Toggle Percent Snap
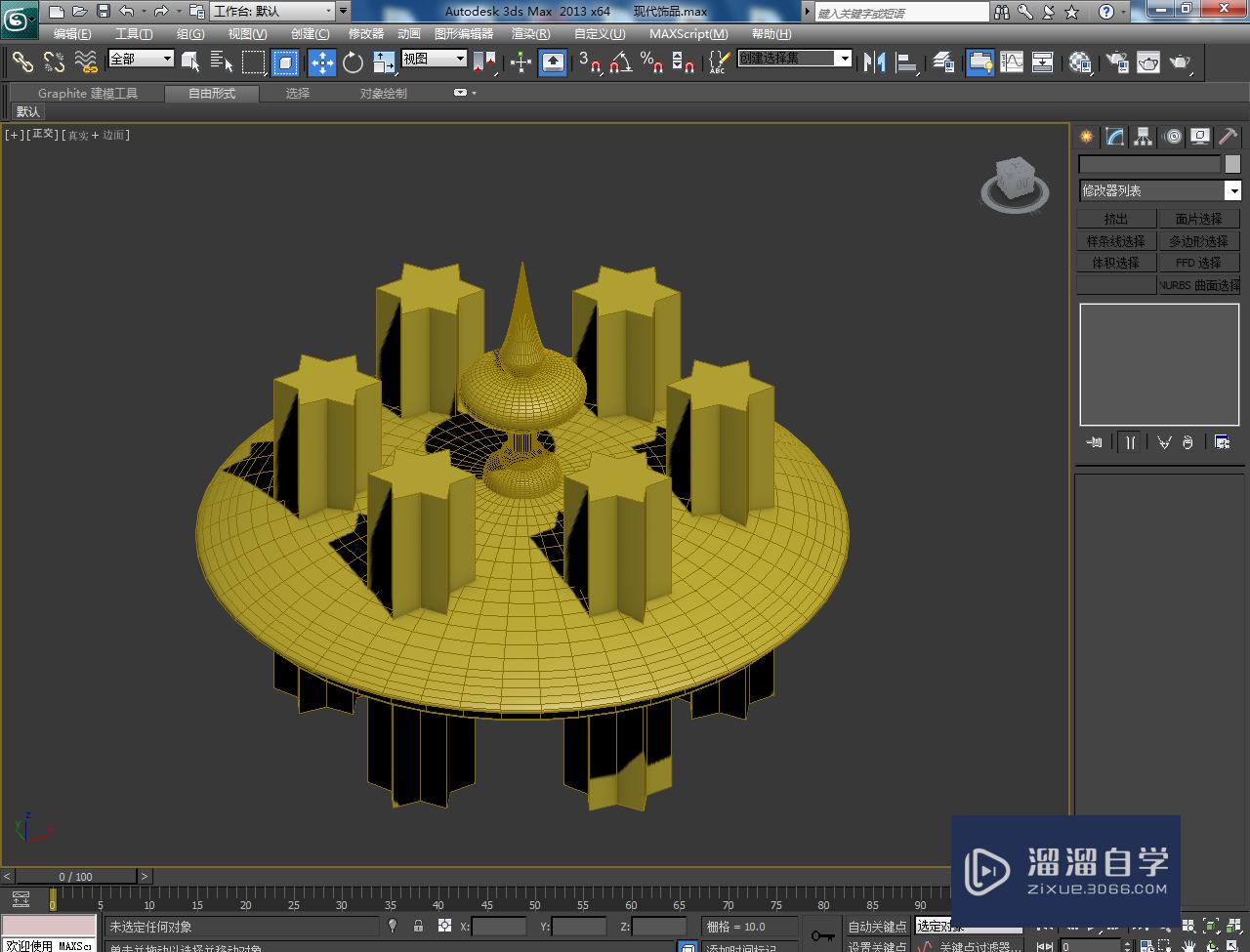The width and height of the screenshot is (1250, 952). (x=652, y=62)
